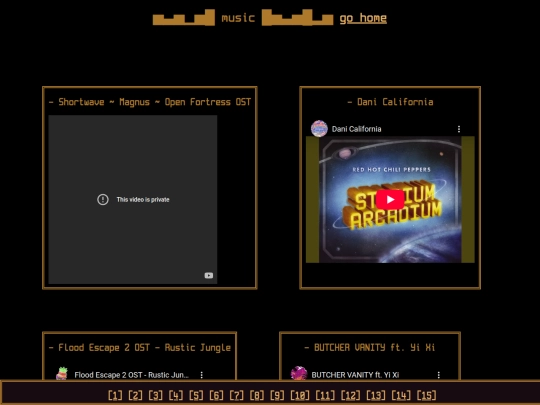
Task: Click 'Shortwave ~ Magnus ~ Open Fortress OST' heading
Action: click(x=150, y=102)
